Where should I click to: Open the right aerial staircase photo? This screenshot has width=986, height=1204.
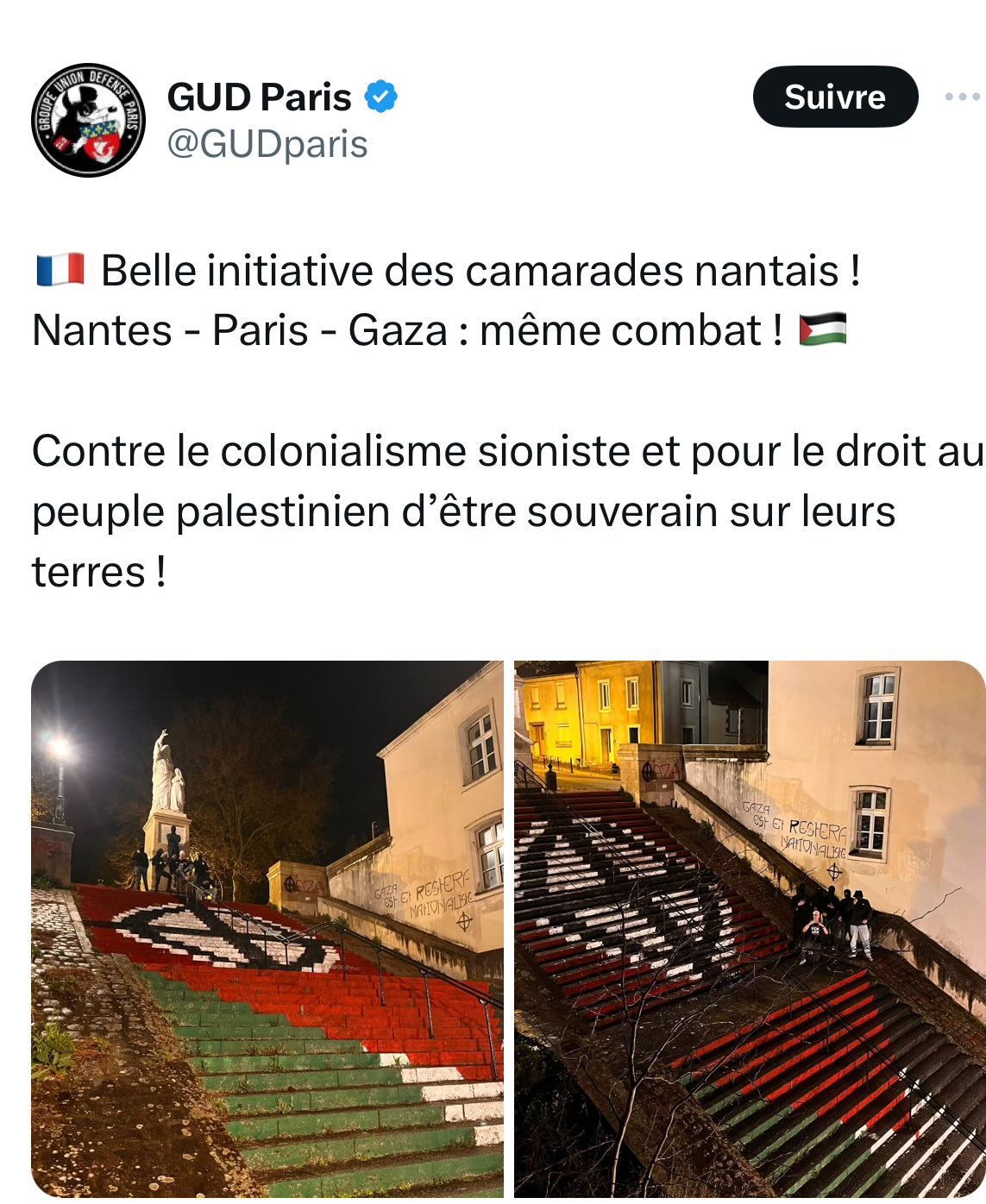pos(750,929)
